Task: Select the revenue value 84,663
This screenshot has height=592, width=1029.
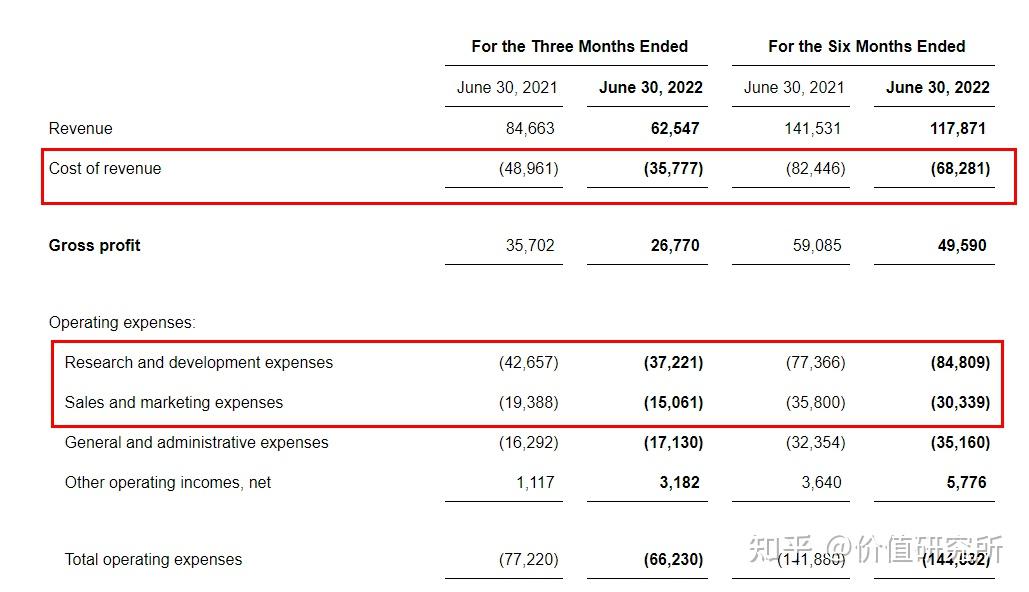Action: [530, 128]
